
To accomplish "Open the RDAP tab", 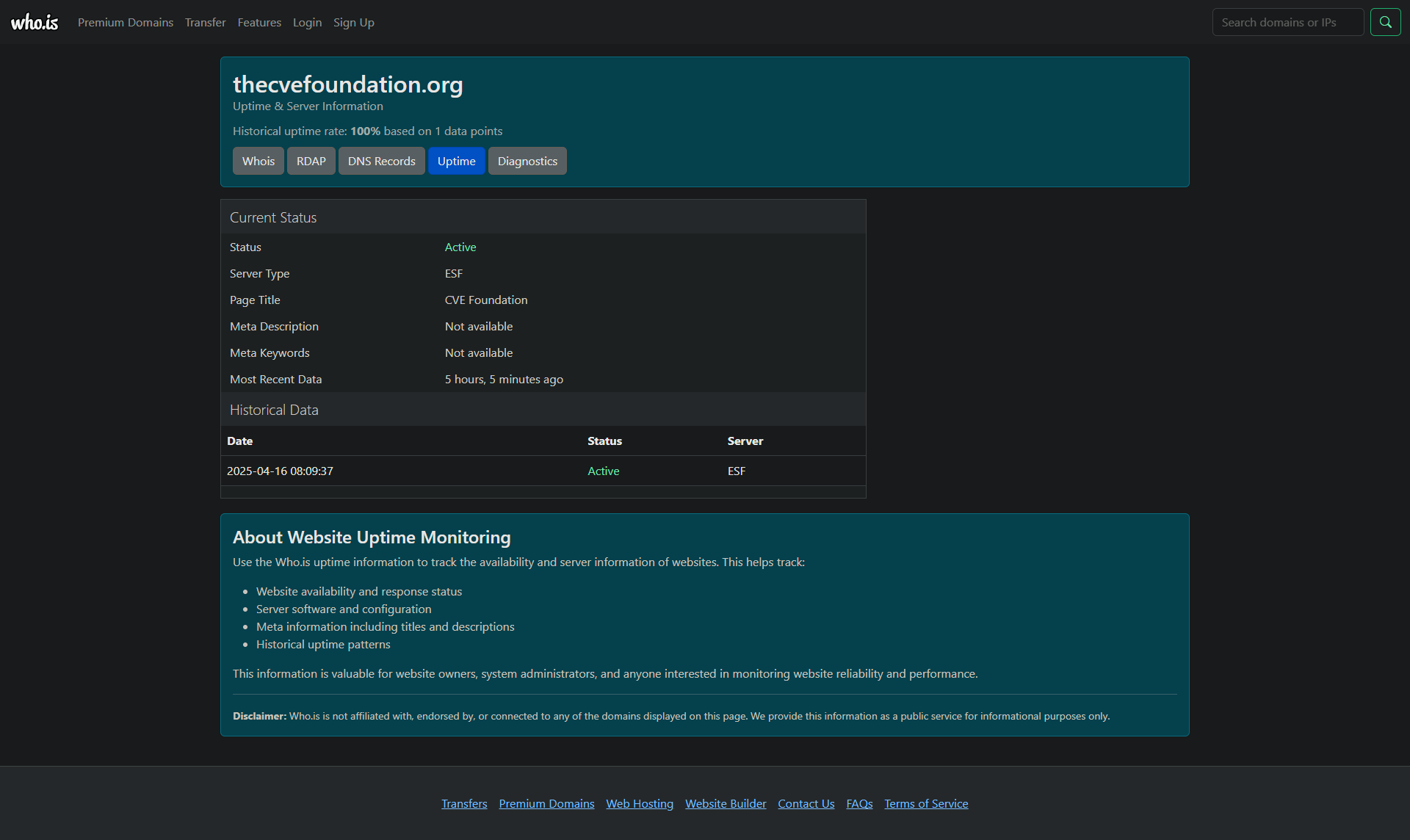I will click(311, 161).
